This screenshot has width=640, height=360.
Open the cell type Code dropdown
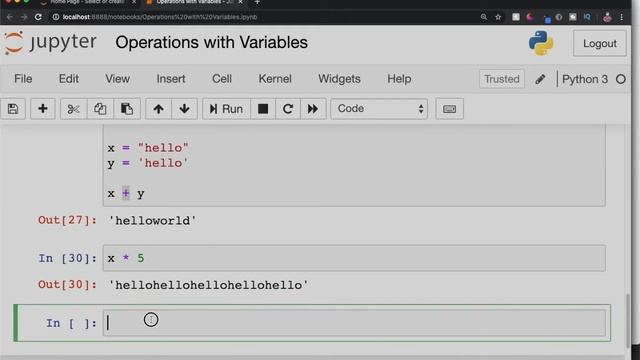pyautogui.click(x=379, y=109)
